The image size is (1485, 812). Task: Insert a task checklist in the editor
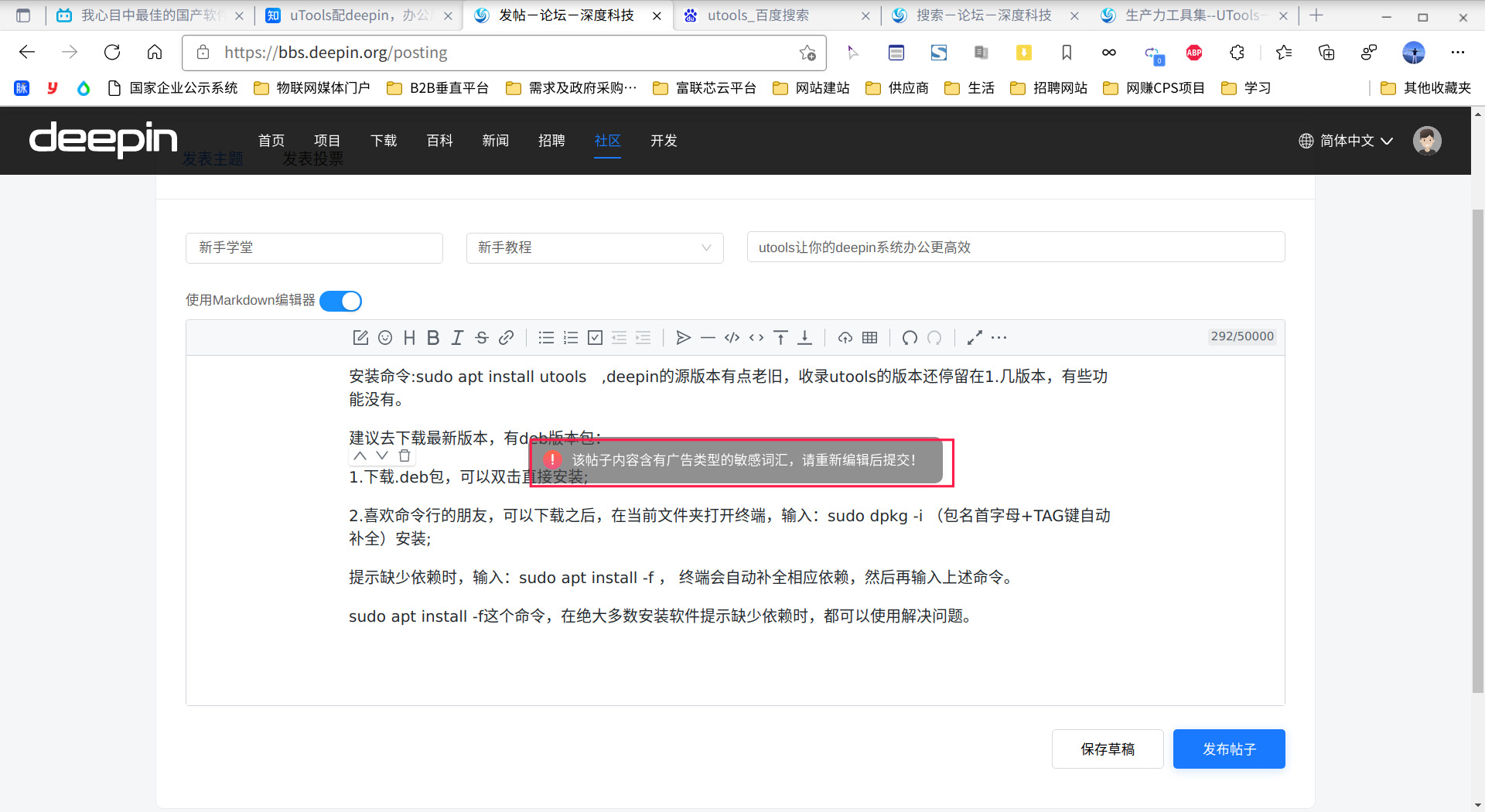pos(595,338)
